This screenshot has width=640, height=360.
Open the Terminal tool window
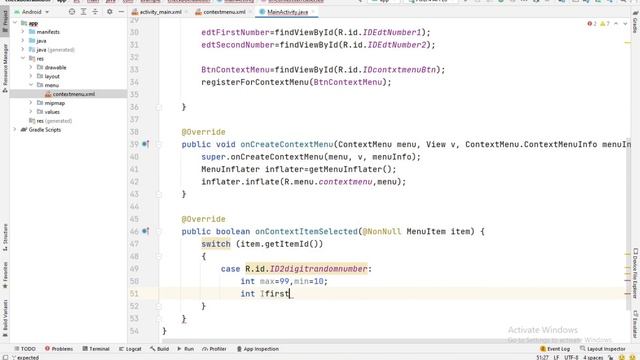click(x=96, y=349)
